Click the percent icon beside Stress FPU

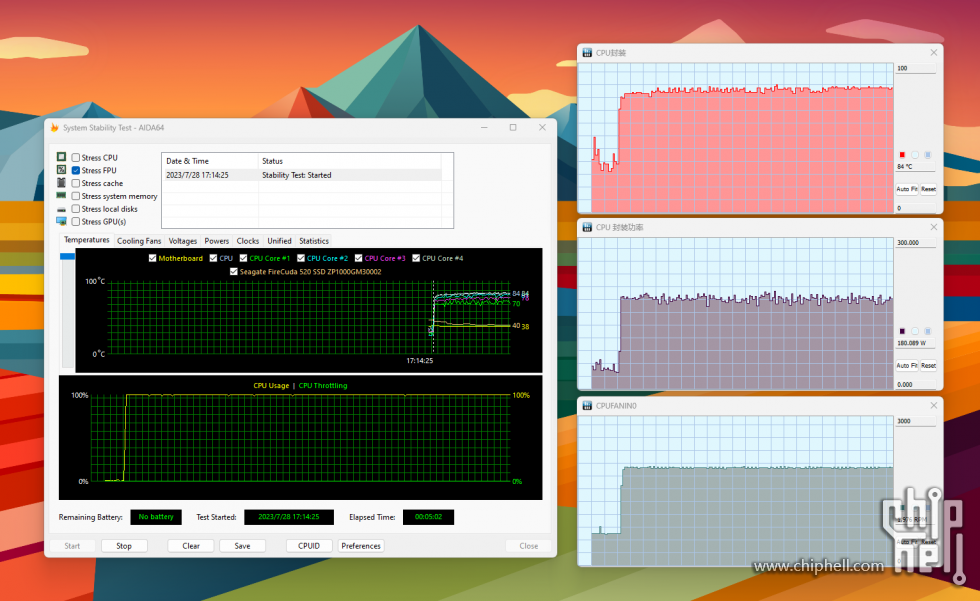pos(61,170)
